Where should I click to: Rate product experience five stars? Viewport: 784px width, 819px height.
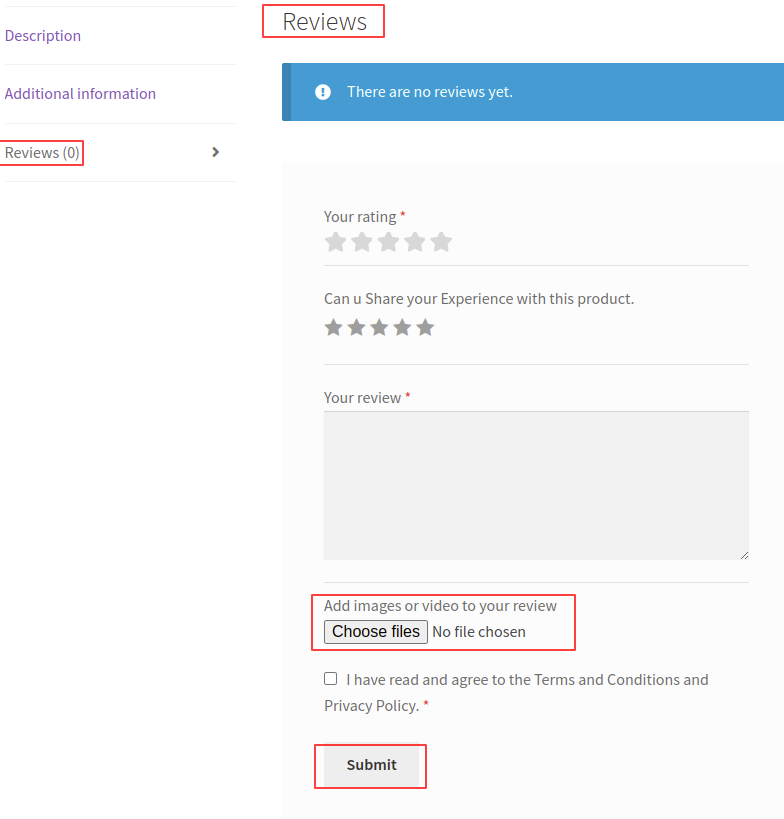click(x=425, y=327)
